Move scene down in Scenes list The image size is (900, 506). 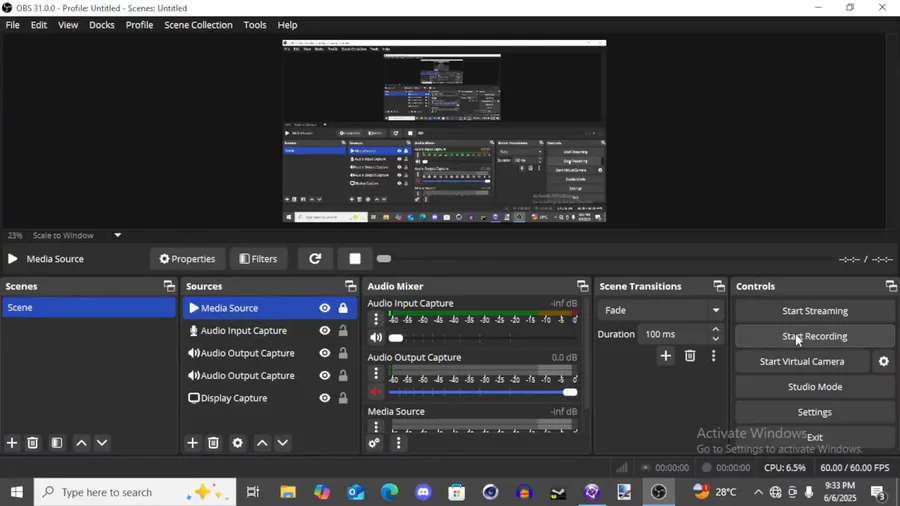point(102,443)
